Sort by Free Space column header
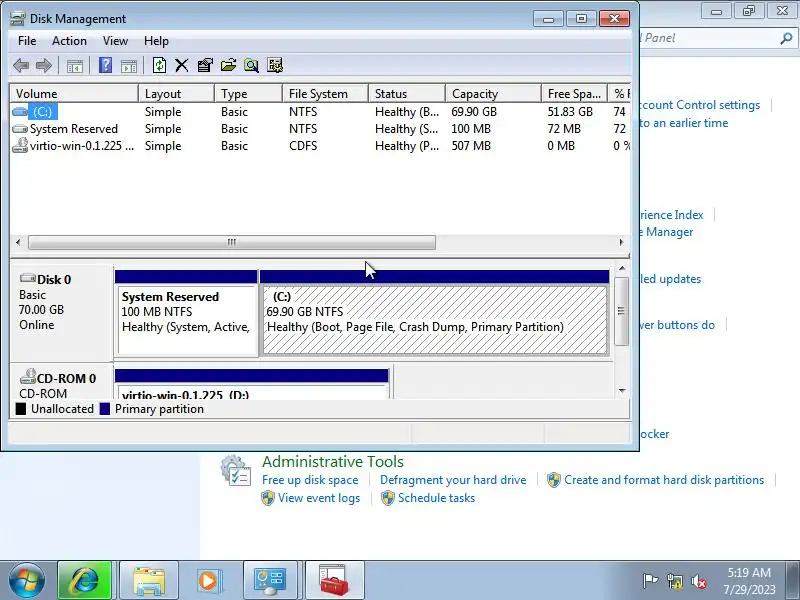The height and width of the screenshot is (600, 800). pos(574,94)
